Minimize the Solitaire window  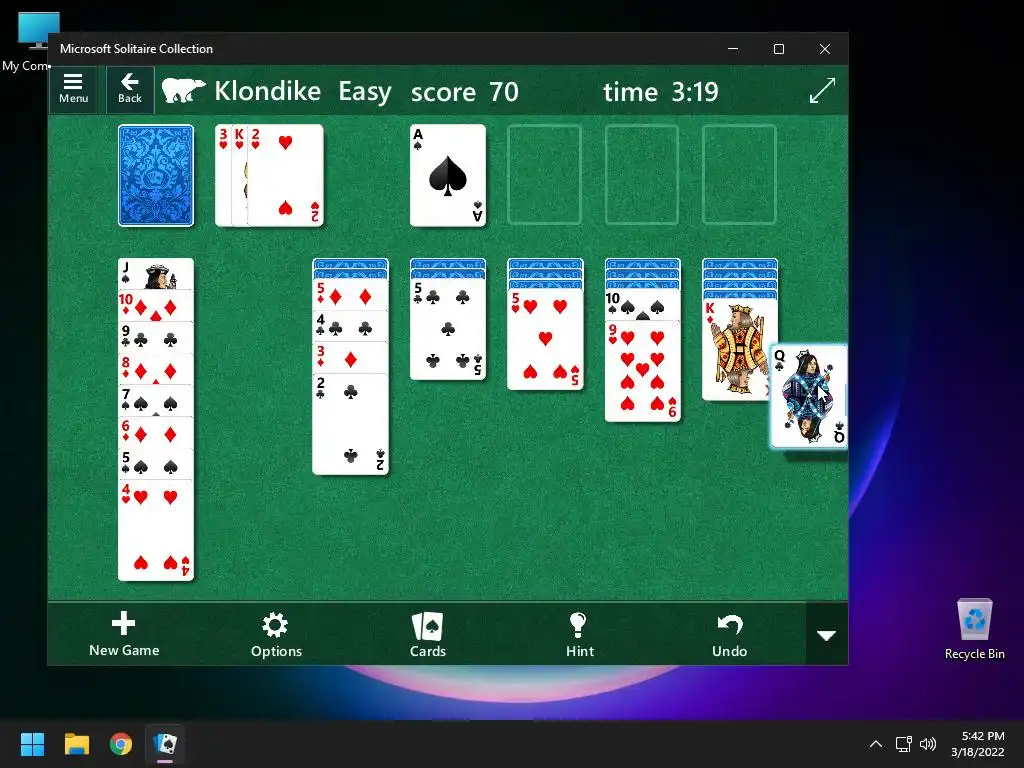733,49
